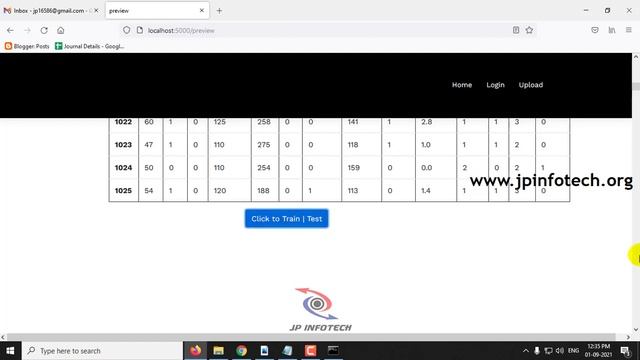The height and width of the screenshot is (360, 640).
Task: Click the value 275 in row 1023
Action: click(x=264, y=144)
